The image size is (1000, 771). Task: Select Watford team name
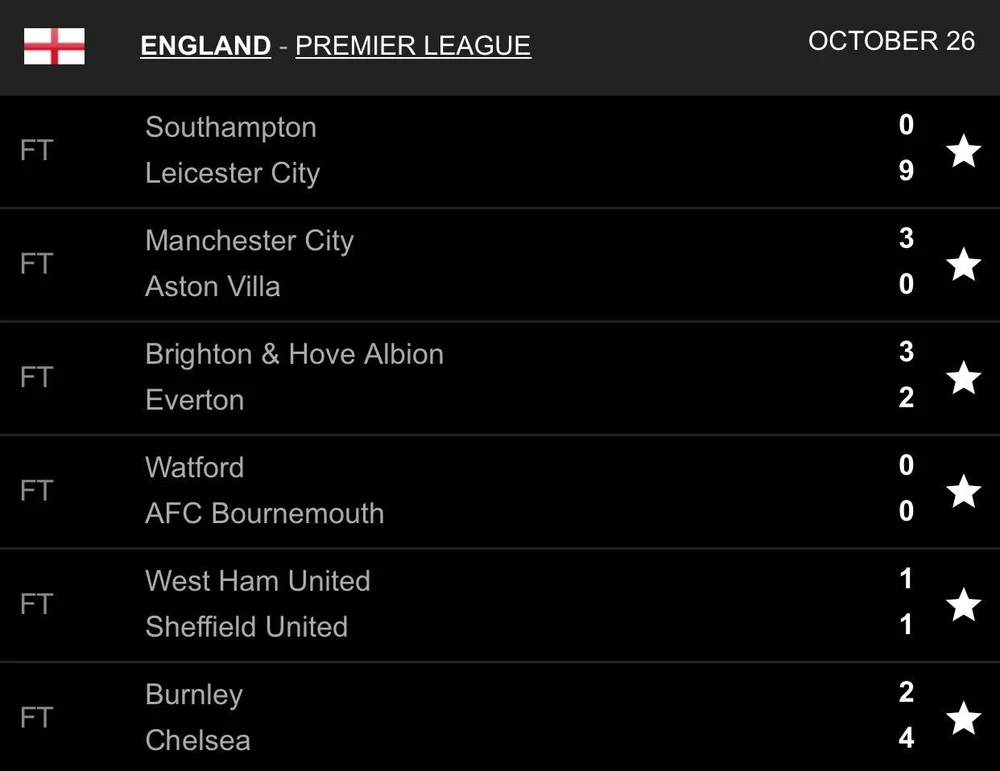coord(194,467)
